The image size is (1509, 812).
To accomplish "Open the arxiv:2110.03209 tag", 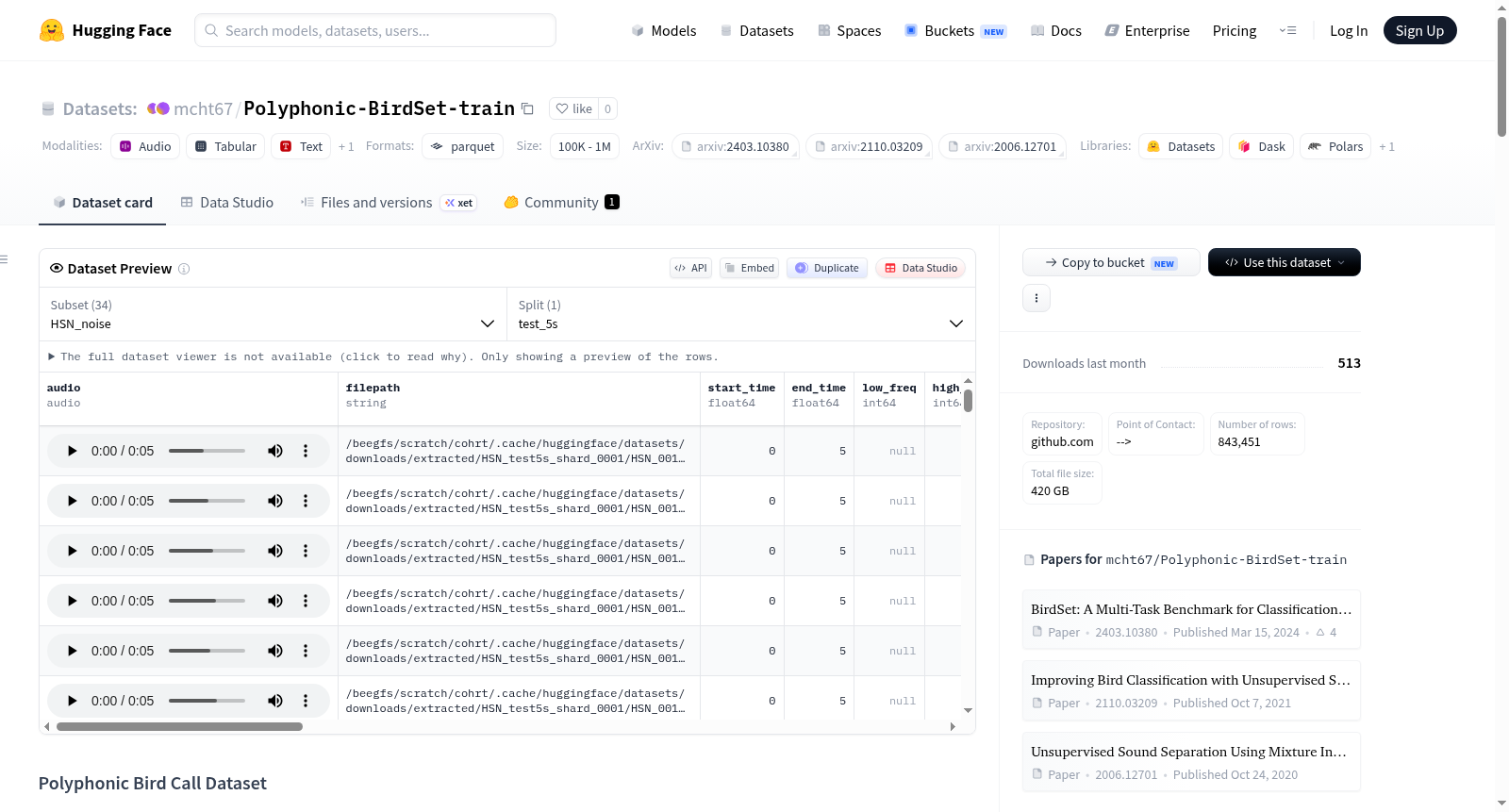I will (869, 146).
